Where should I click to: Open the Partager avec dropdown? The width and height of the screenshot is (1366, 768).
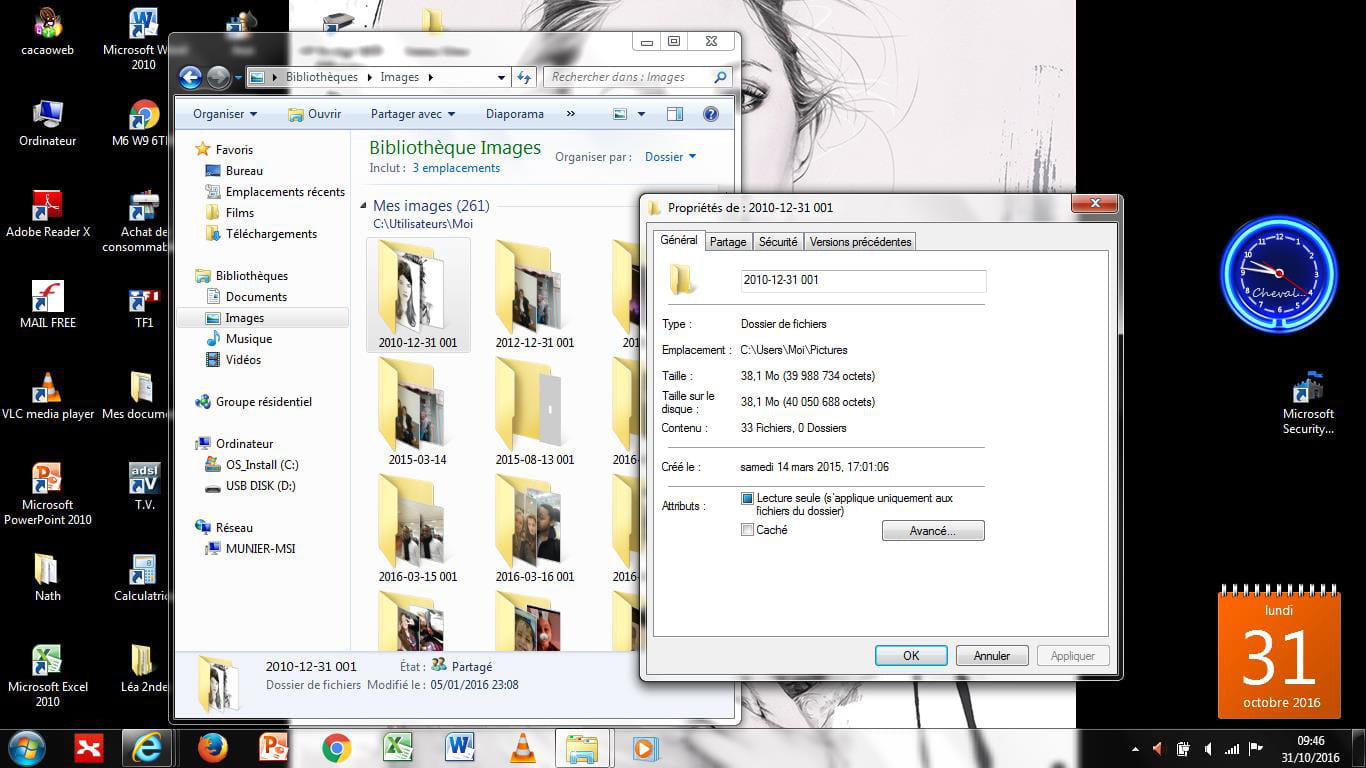[x=413, y=114]
